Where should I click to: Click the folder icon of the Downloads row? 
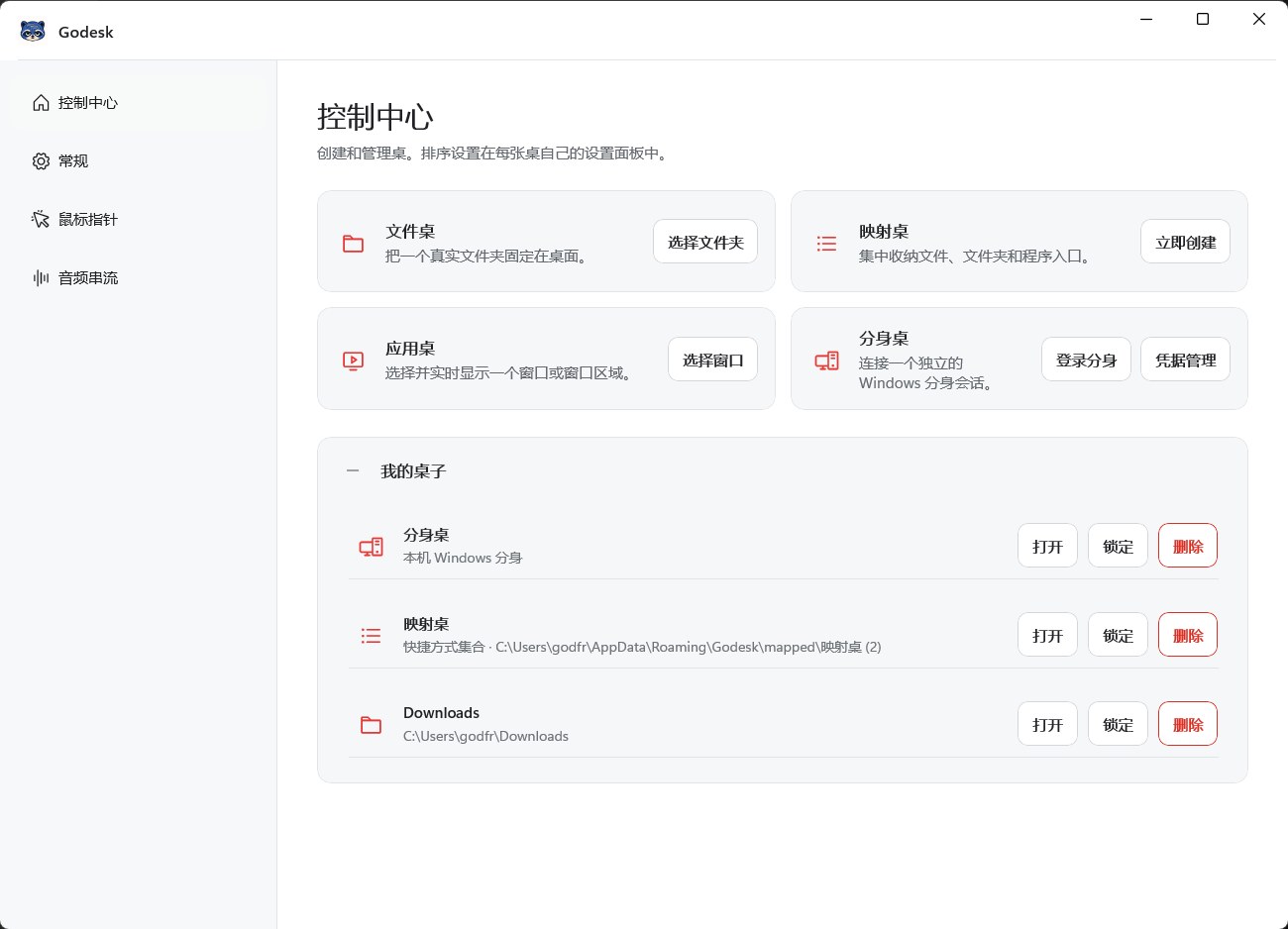(x=372, y=725)
